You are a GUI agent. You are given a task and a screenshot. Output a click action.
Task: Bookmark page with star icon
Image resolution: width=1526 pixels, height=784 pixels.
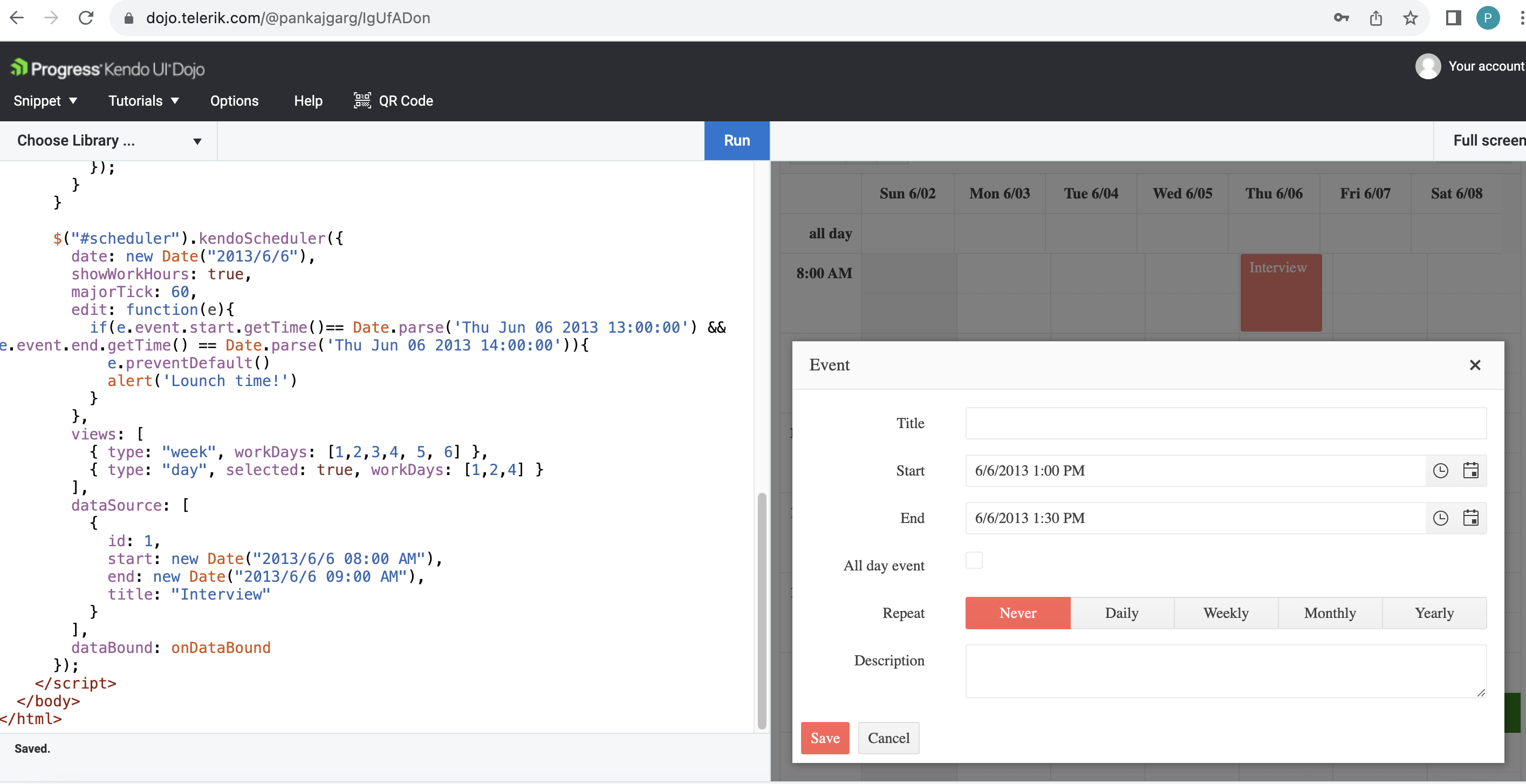[1410, 18]
